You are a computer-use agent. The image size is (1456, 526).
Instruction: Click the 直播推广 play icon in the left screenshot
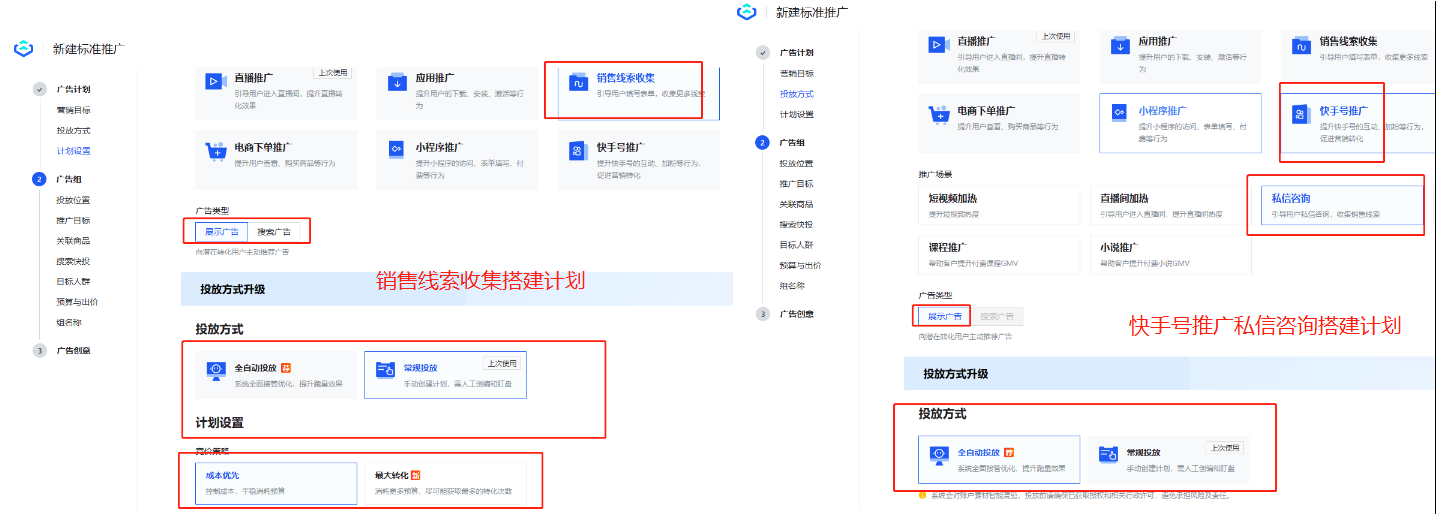(214, 82)
